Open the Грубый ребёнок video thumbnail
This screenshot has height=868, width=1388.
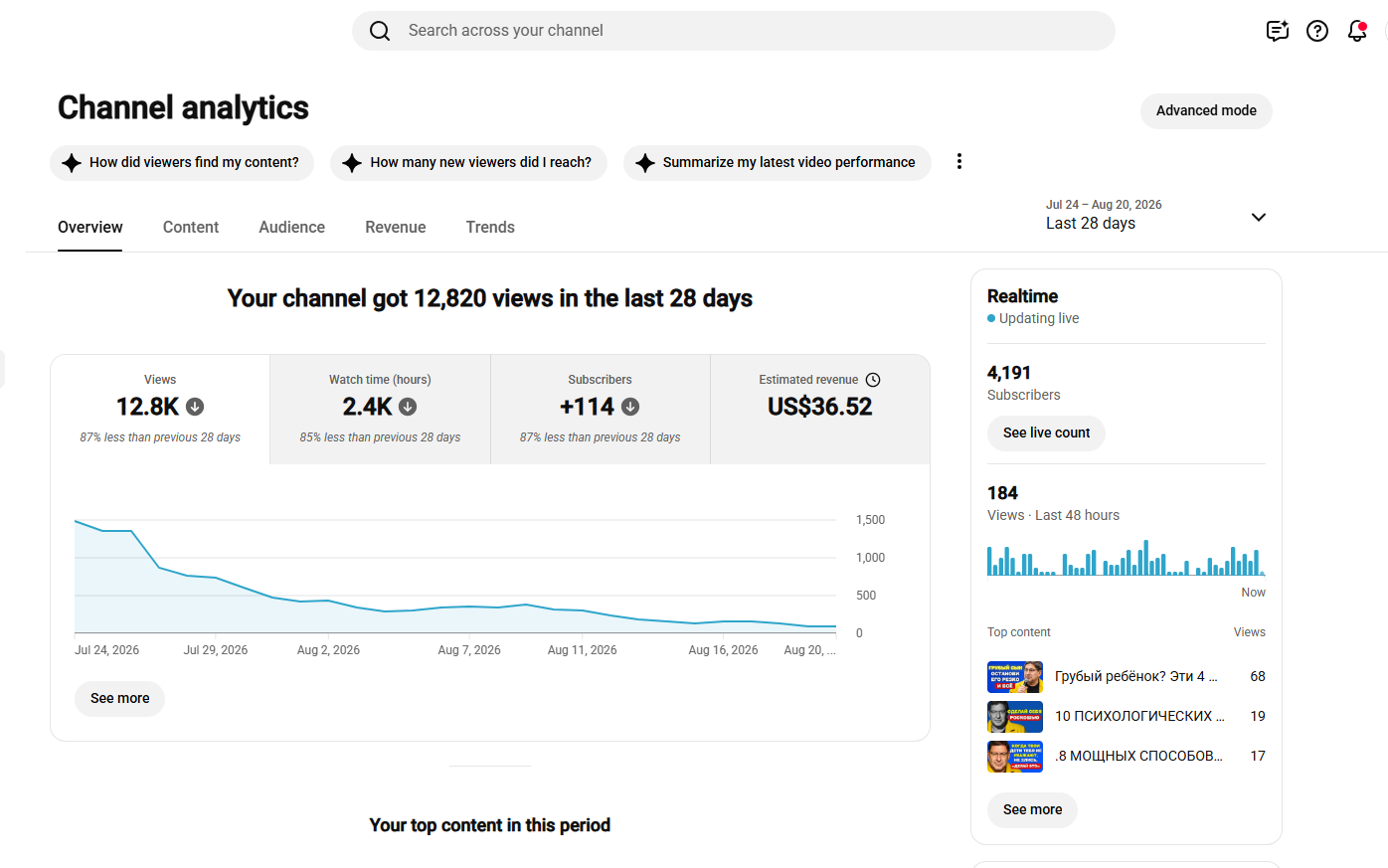click(x=1015, y=677)
